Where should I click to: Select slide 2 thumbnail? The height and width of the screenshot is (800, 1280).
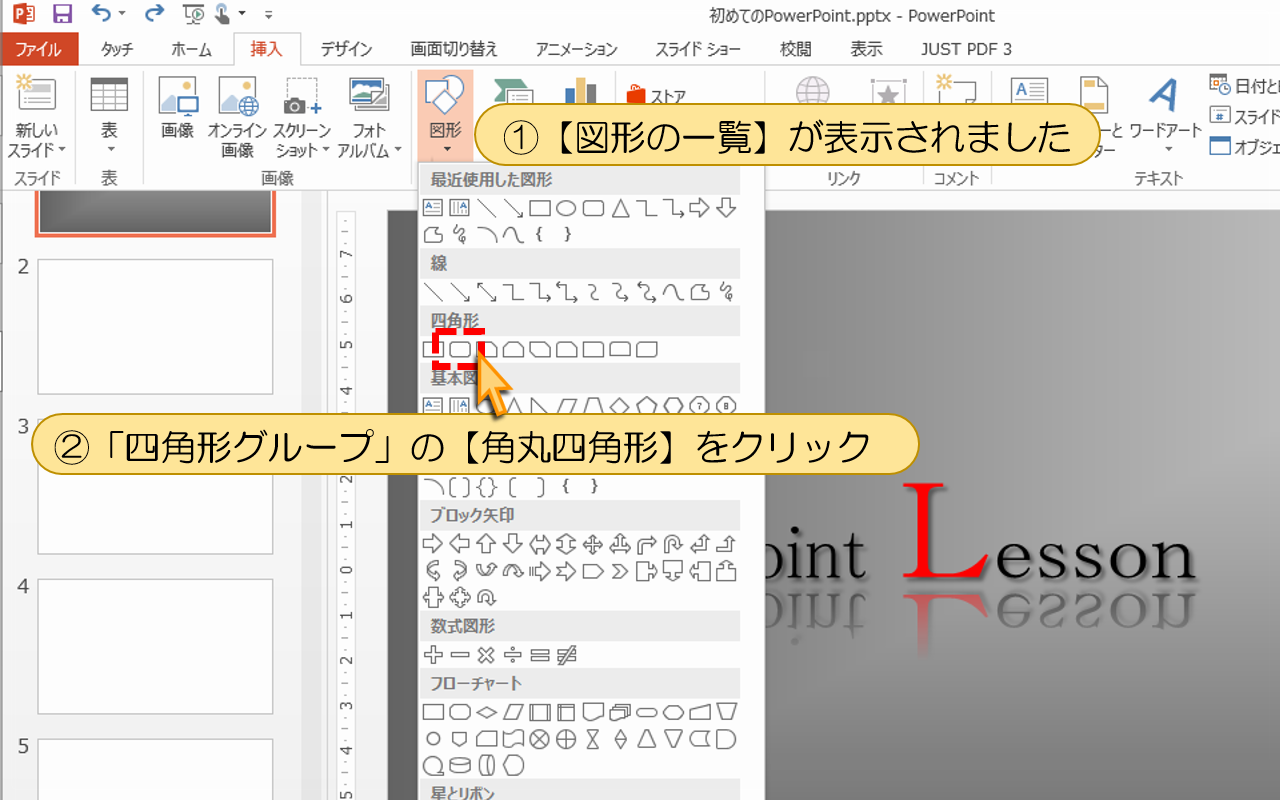pyautogui.click(x=155, y=327)
